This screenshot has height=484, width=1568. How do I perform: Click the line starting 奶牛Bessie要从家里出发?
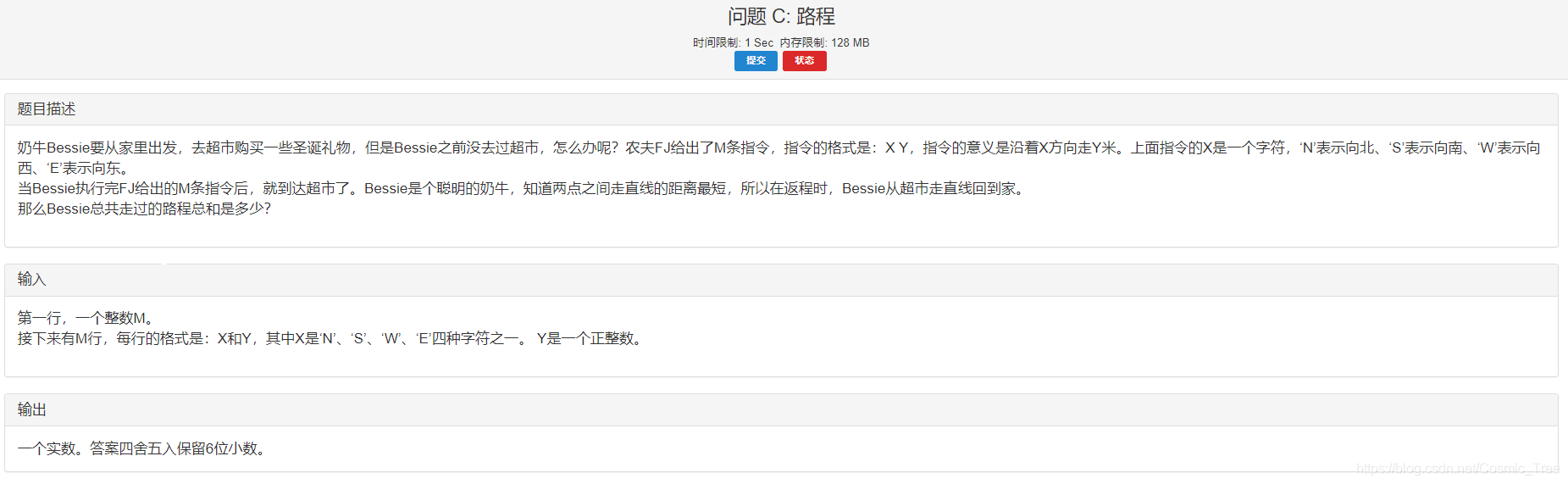pos(779,147)
